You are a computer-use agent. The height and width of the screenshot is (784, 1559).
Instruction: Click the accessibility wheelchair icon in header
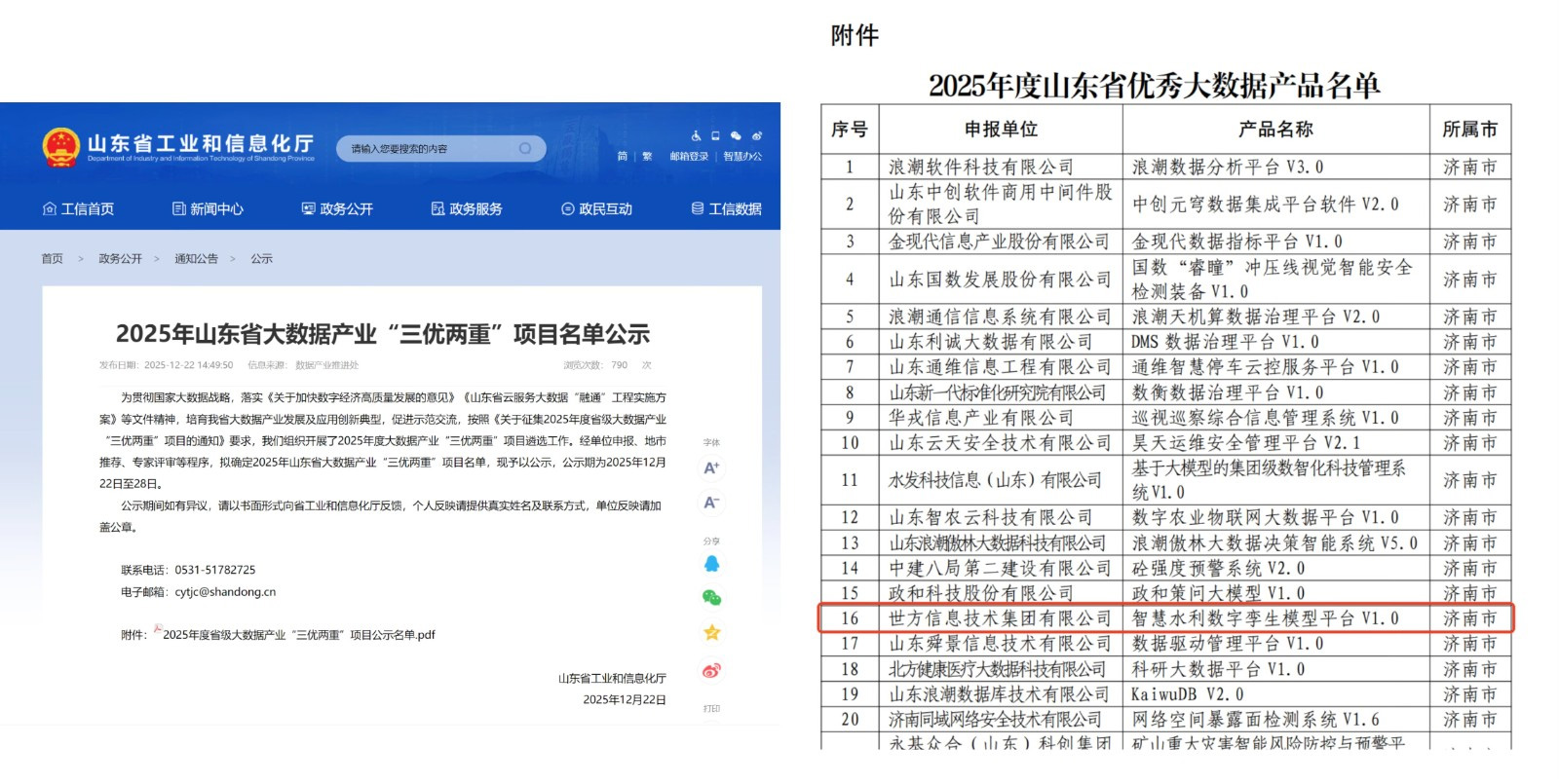coord(696,136)
